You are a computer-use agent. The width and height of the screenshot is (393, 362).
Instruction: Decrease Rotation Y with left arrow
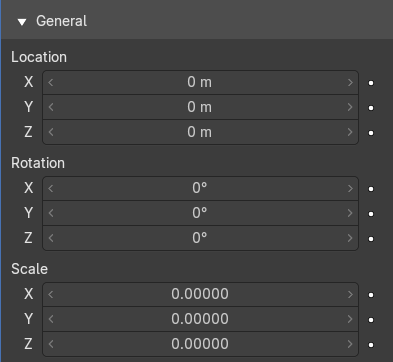pyautogui.click(x=51, y=213)
